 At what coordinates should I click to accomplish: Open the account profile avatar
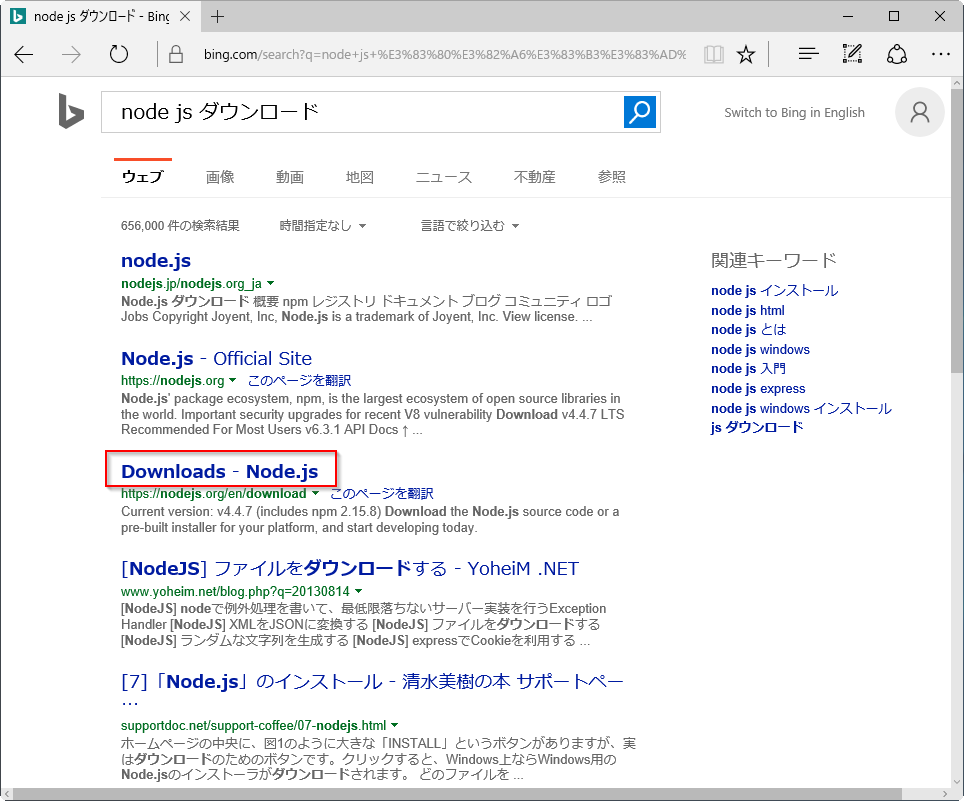point(920,112)
